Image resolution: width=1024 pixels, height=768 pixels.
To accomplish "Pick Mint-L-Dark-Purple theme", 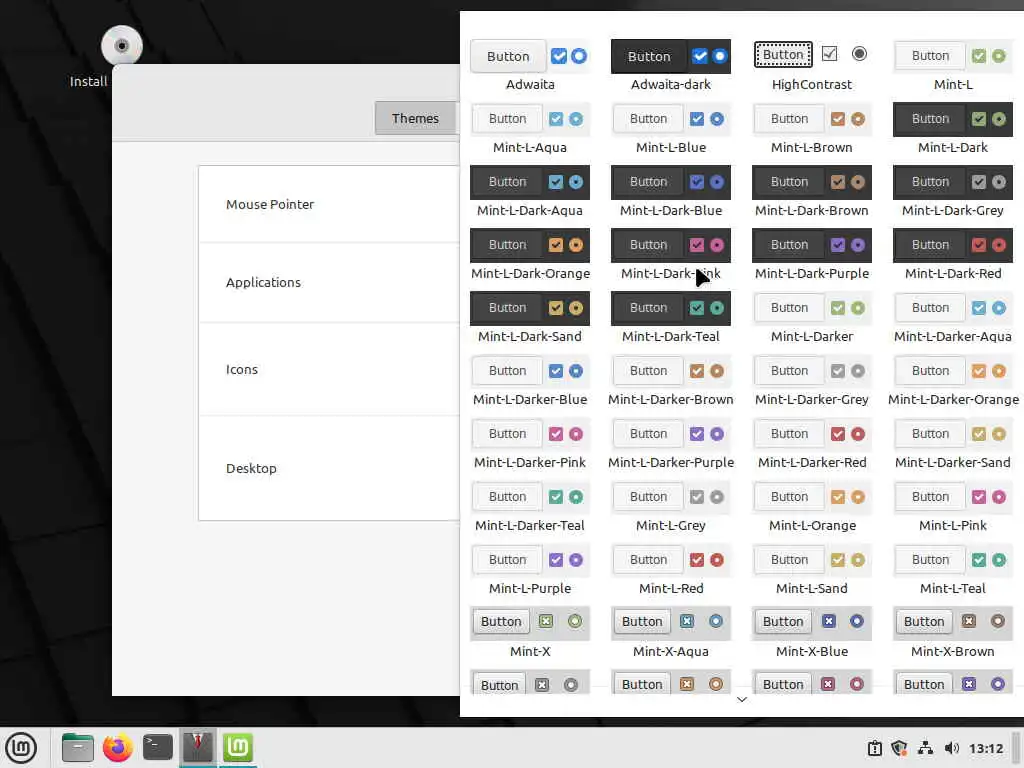I will (x=812, y=255).
